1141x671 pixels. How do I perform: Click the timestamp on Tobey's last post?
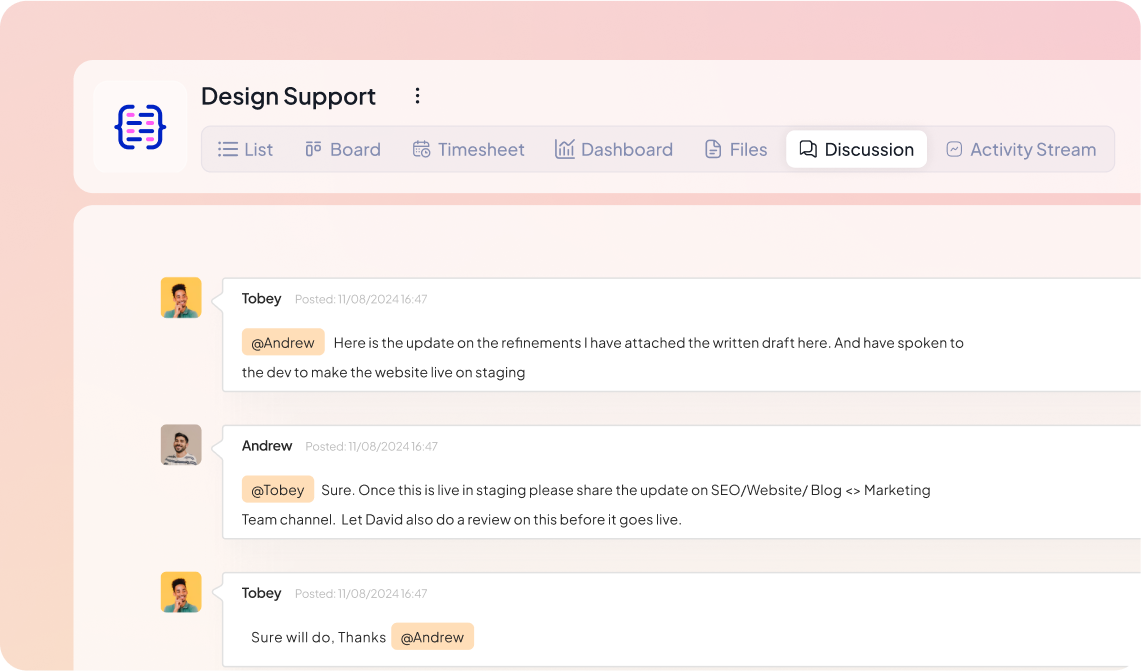click(361, 594)
